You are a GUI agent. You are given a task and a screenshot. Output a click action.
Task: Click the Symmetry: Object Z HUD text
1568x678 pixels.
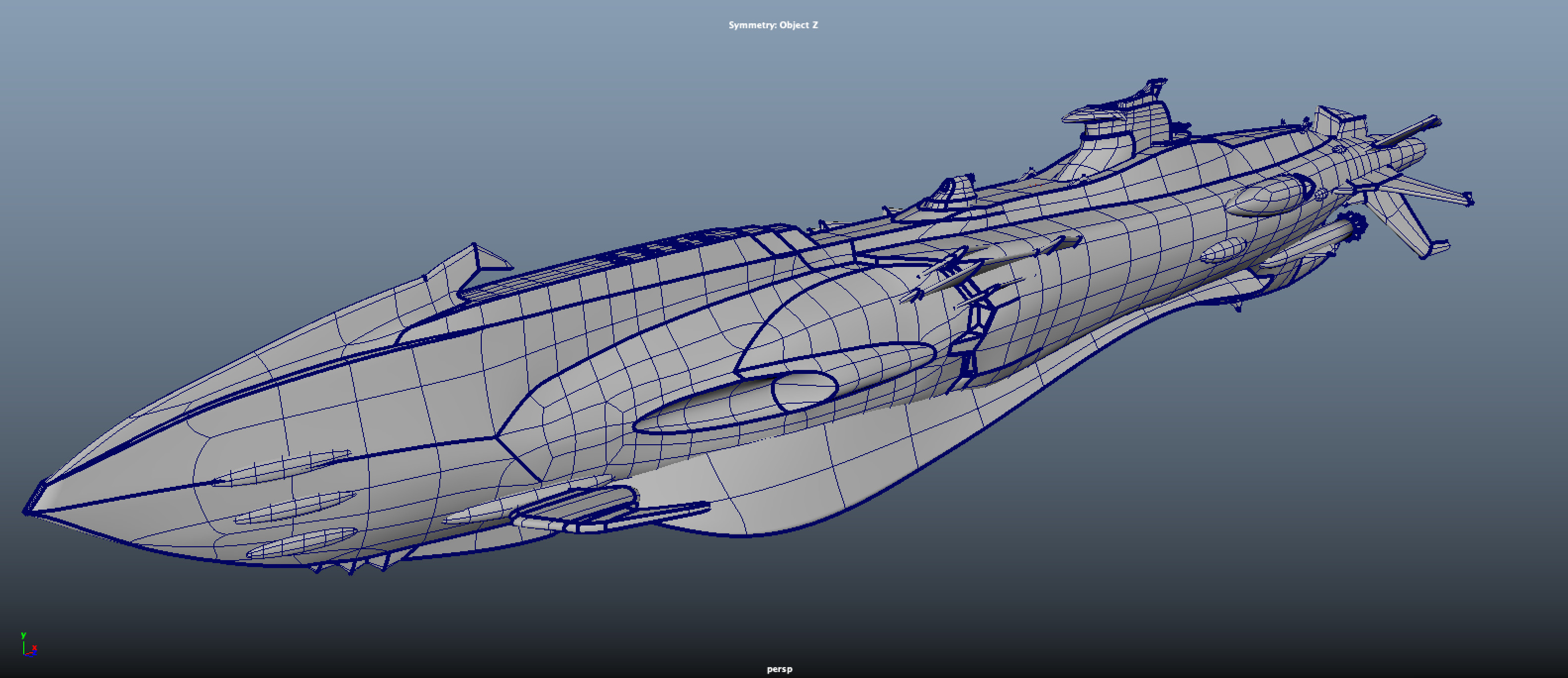774,25
